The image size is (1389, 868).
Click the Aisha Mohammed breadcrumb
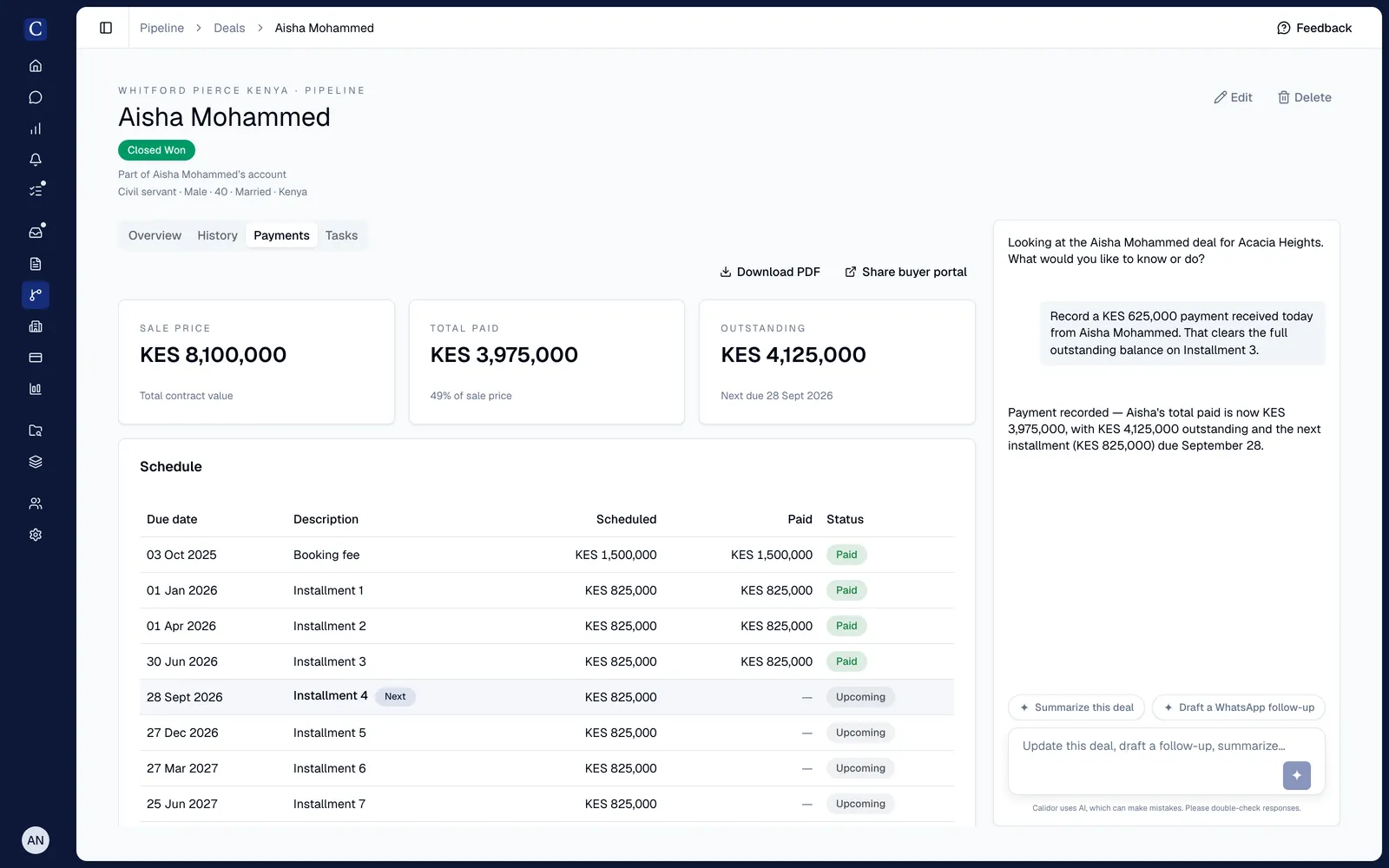click(324, 28)
